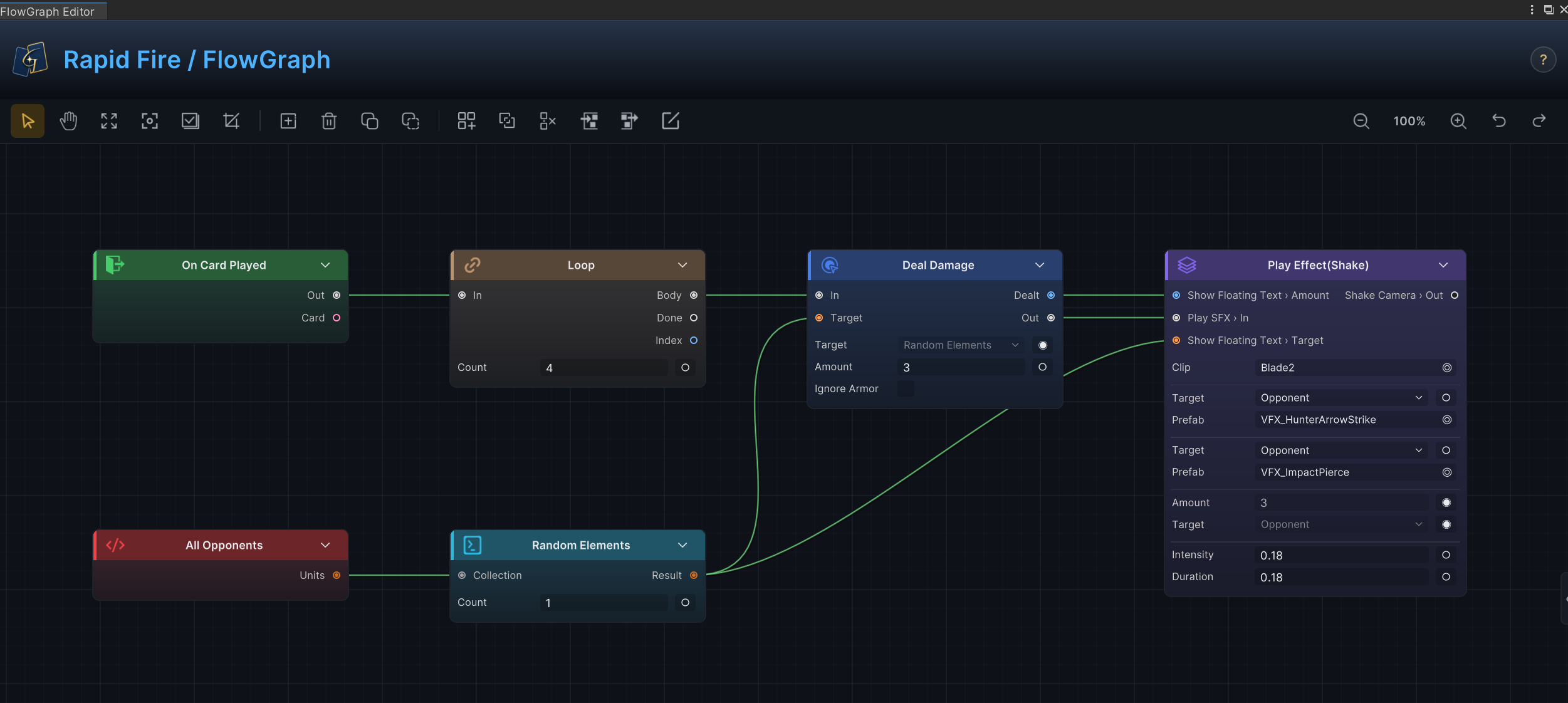This screenshot has width=1568, height=703.
Task: Toggle the Intensity port circle
Action: [1446, 555]
